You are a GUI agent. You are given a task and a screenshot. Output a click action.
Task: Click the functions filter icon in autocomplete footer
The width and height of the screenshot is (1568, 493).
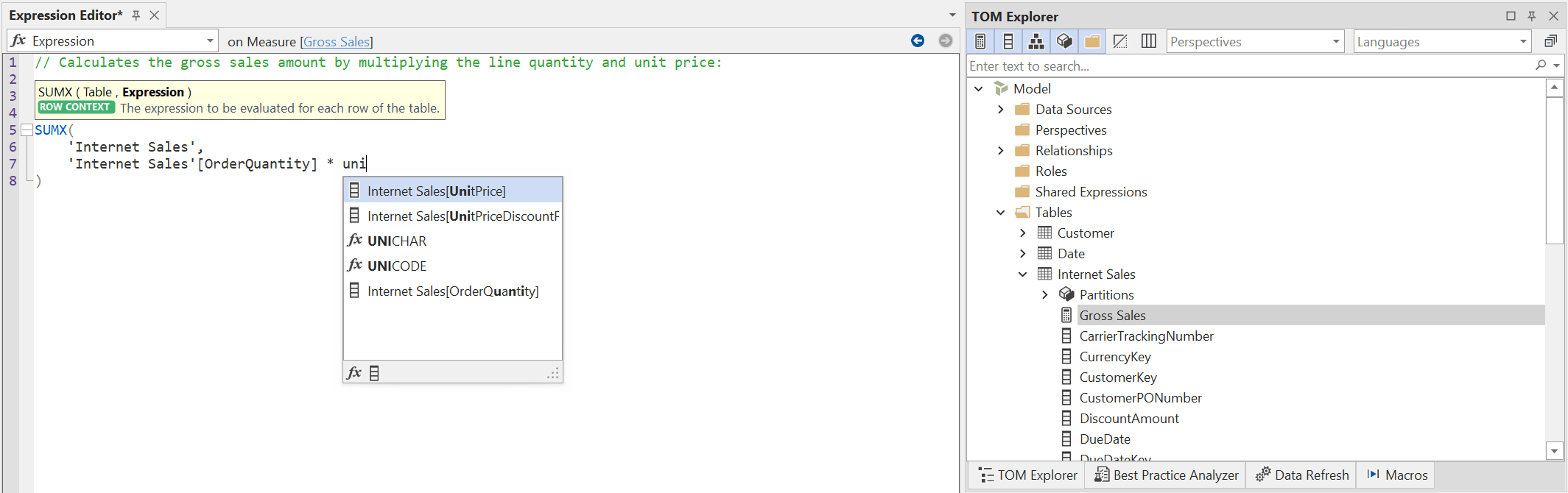tap(354, 372)
